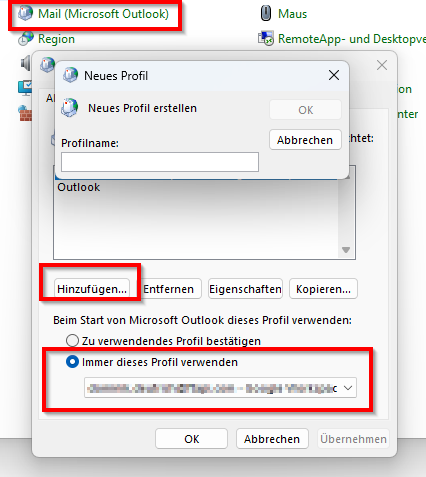Click the monitor icon with checkmark
The width and height of the screenshot is (426, 477).
[25, 88]
